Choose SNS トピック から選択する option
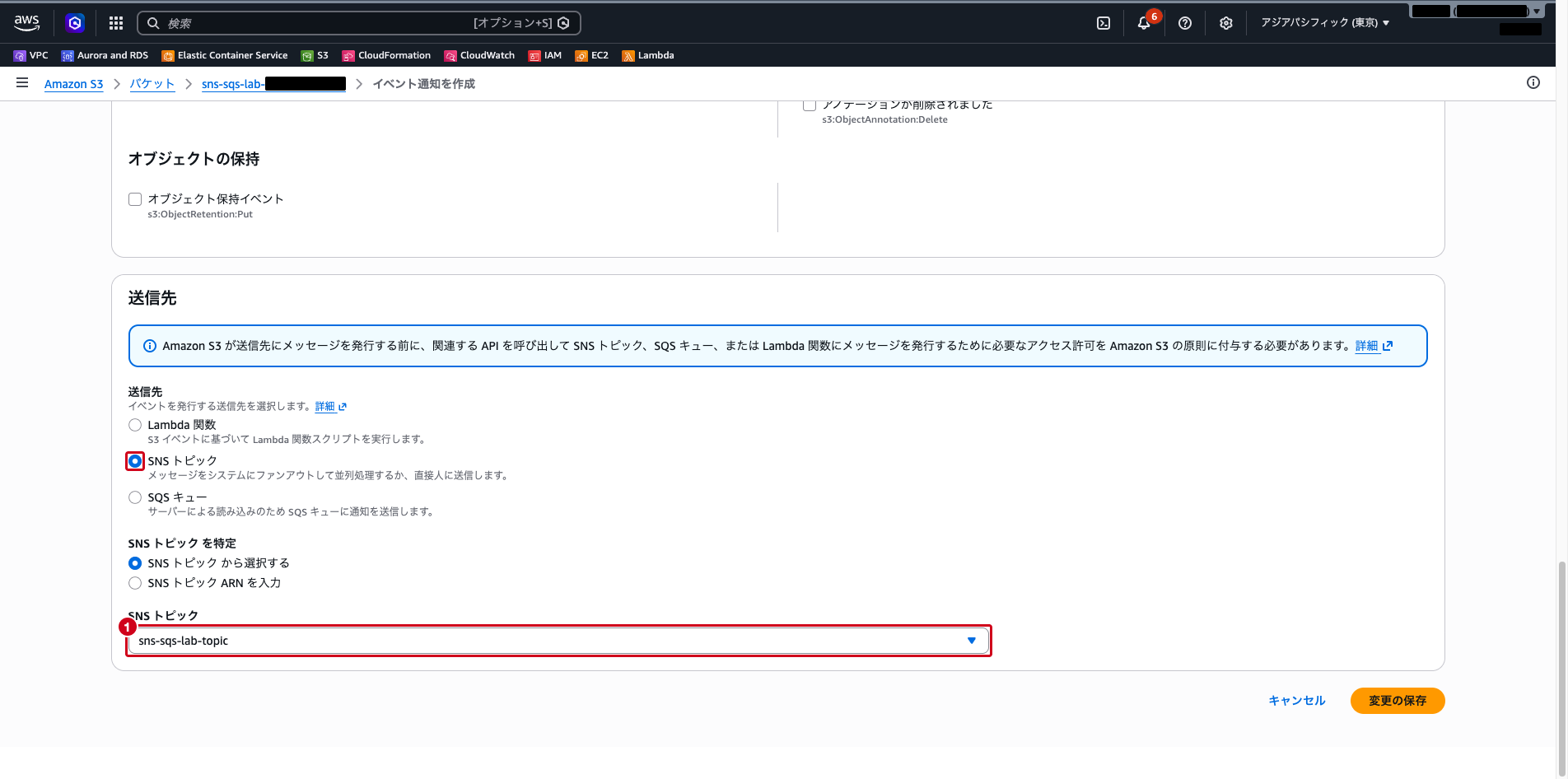The height and width of the screenshot is (779, 1568). pyautogui.click(x=135, y=563)
